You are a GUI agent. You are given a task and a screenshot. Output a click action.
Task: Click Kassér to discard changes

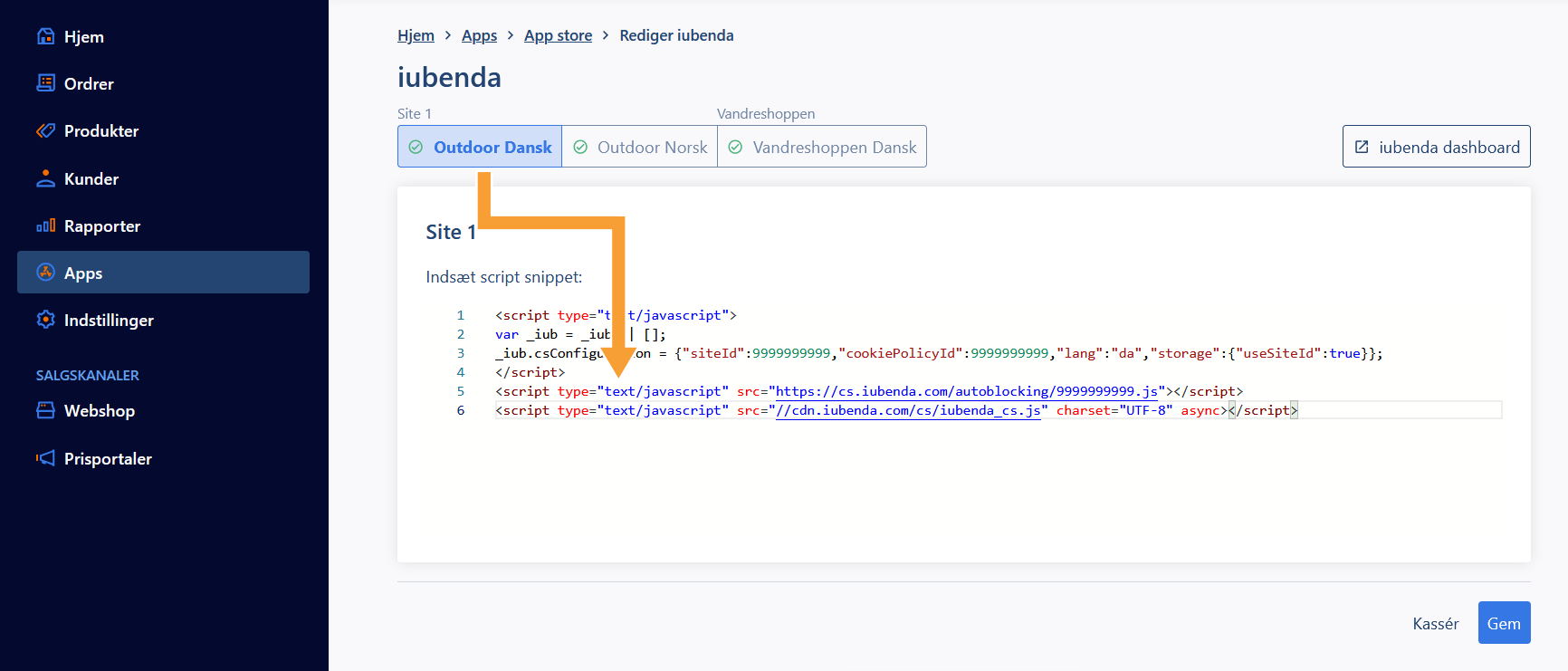click(1435, 623)
